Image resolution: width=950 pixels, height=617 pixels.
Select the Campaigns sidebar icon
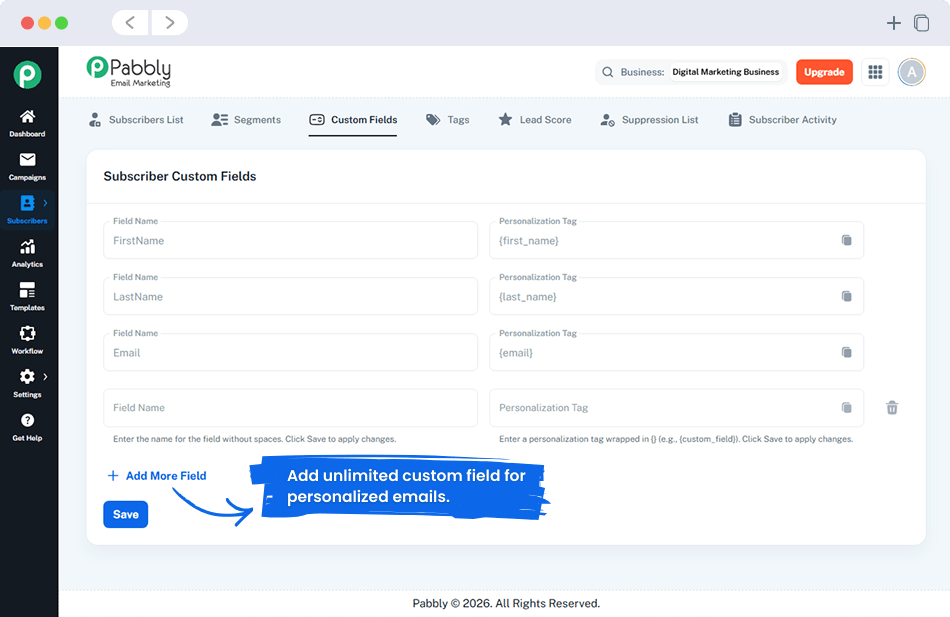coord(28,165)
